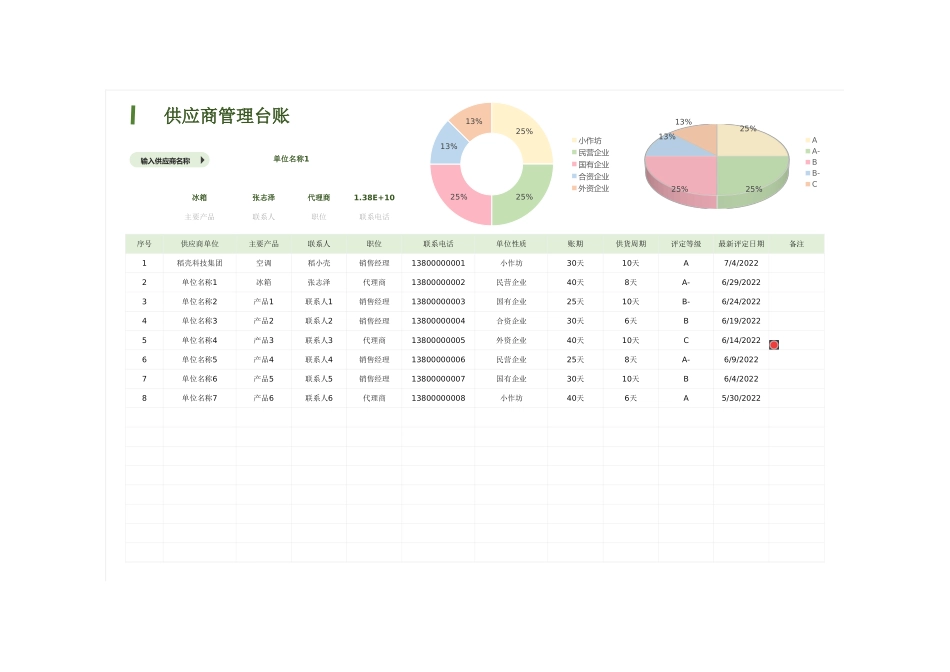This screenshot has height=672, width=950.
Task: Open the 单位名称1 supplier name link
Action: [293, 158]
